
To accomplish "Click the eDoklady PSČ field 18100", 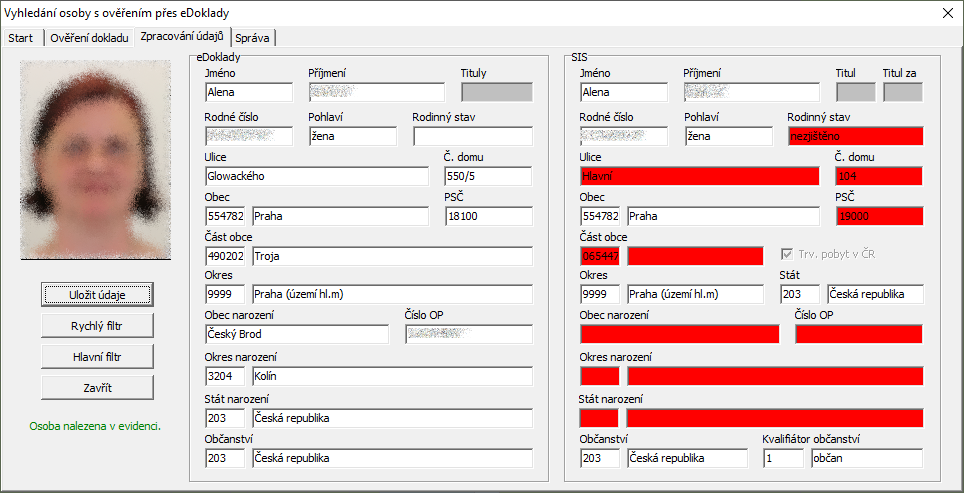I will coord(488,216).
